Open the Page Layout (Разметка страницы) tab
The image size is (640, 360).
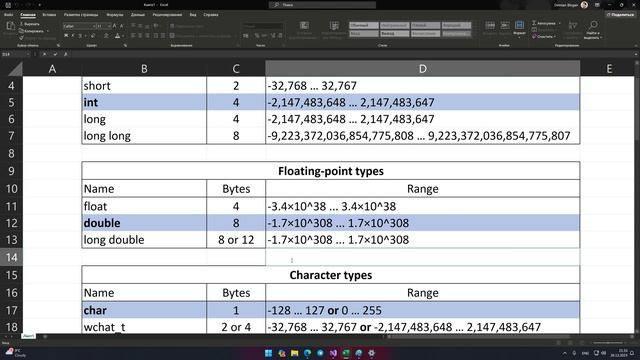tap(81, 15)
